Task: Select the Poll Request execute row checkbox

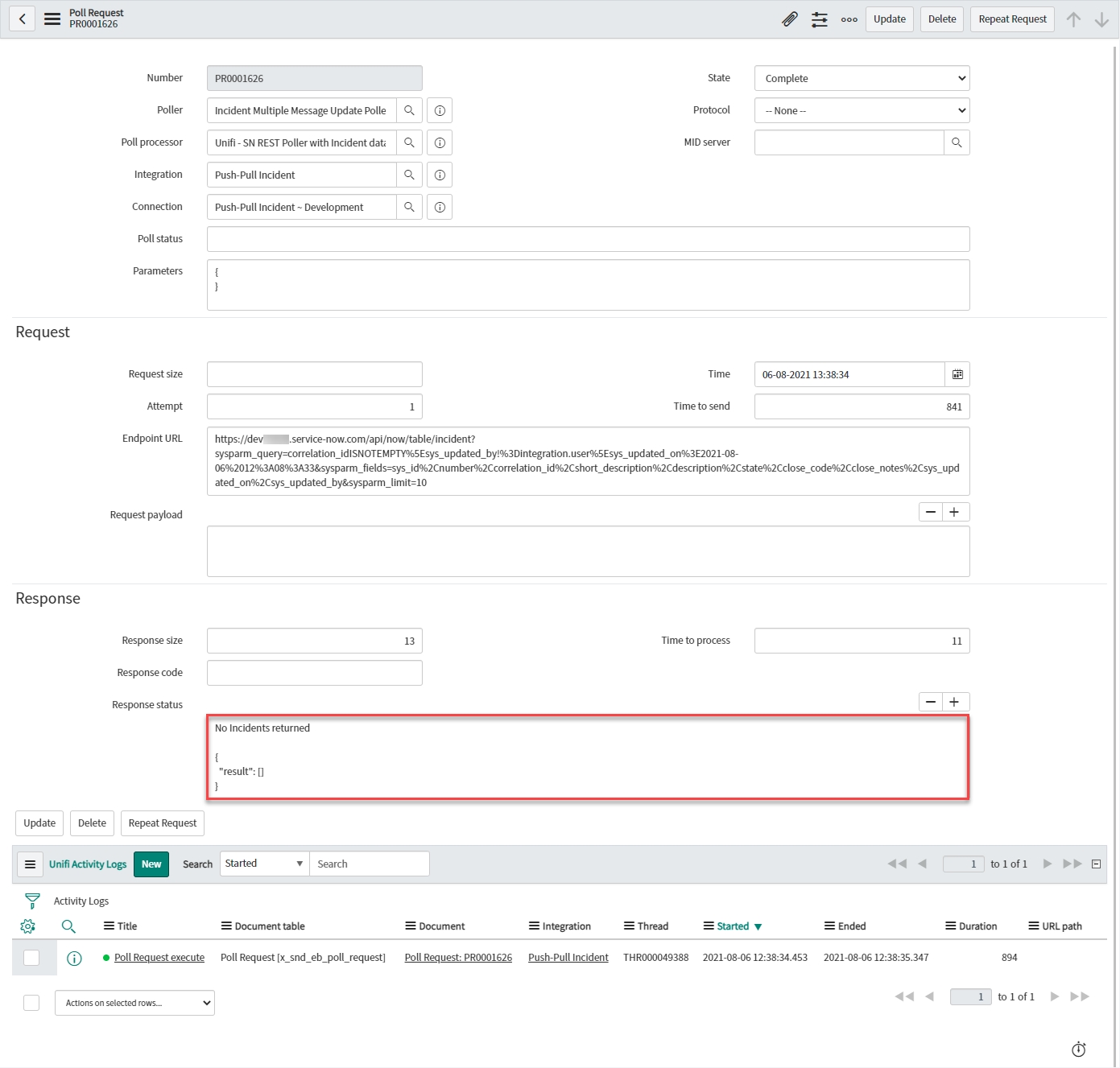Action: pos(31,958)
